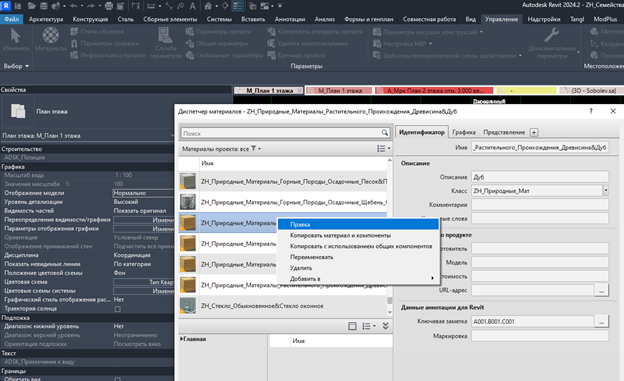Open the Parameters Service ribbon icon

point(165,35)
